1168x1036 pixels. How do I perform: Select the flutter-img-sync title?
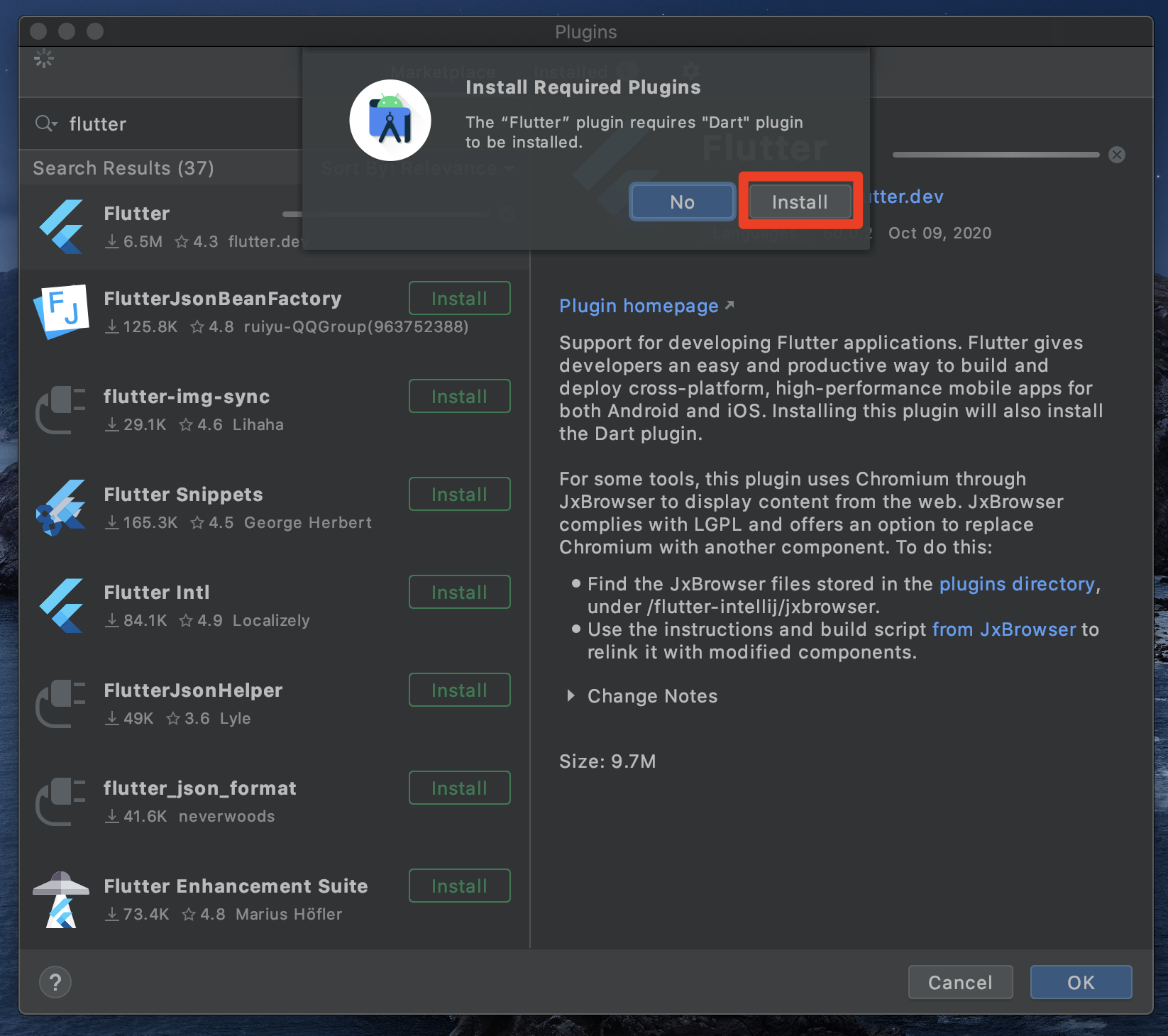point(187,397)
